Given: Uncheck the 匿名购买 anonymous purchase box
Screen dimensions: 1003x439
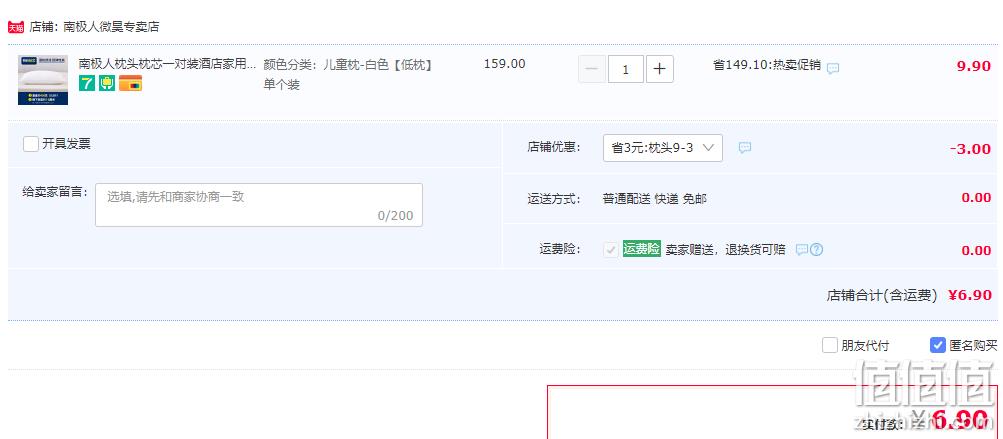Looking at the screenshot, I should point(937,346).
